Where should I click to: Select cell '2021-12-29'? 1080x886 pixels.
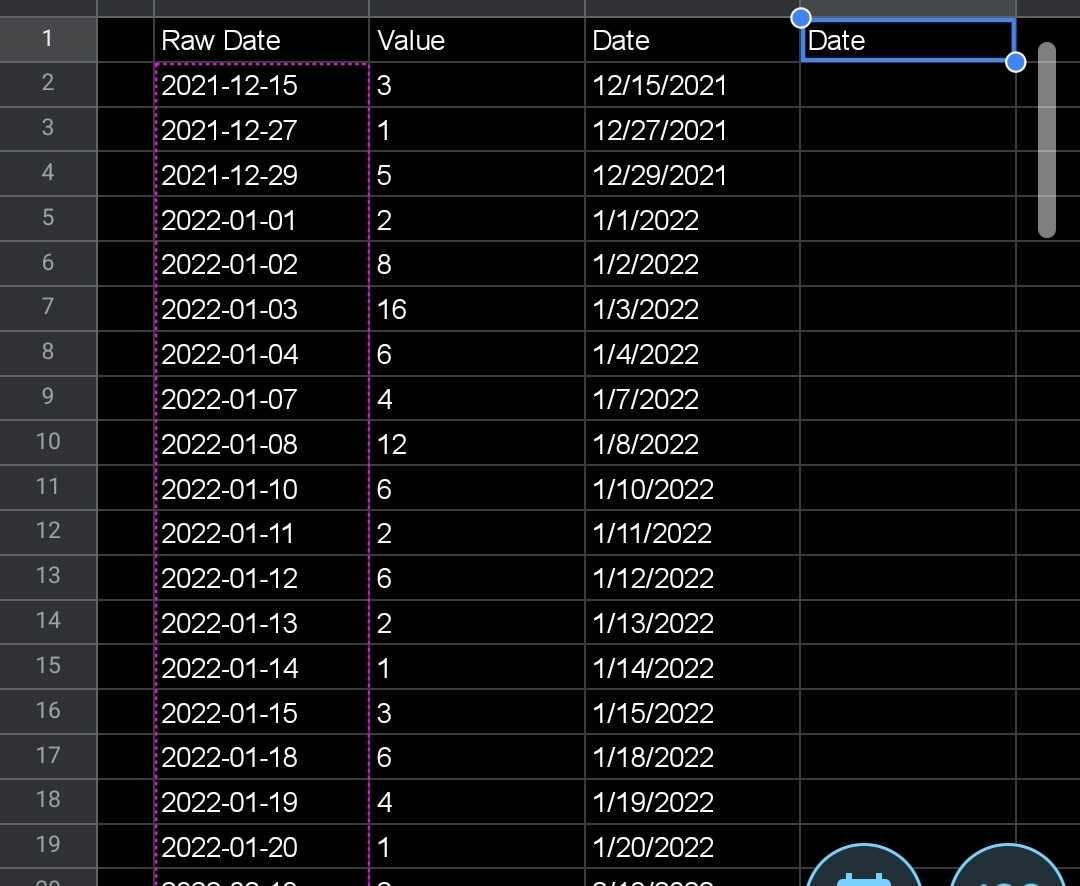(262, 174)
